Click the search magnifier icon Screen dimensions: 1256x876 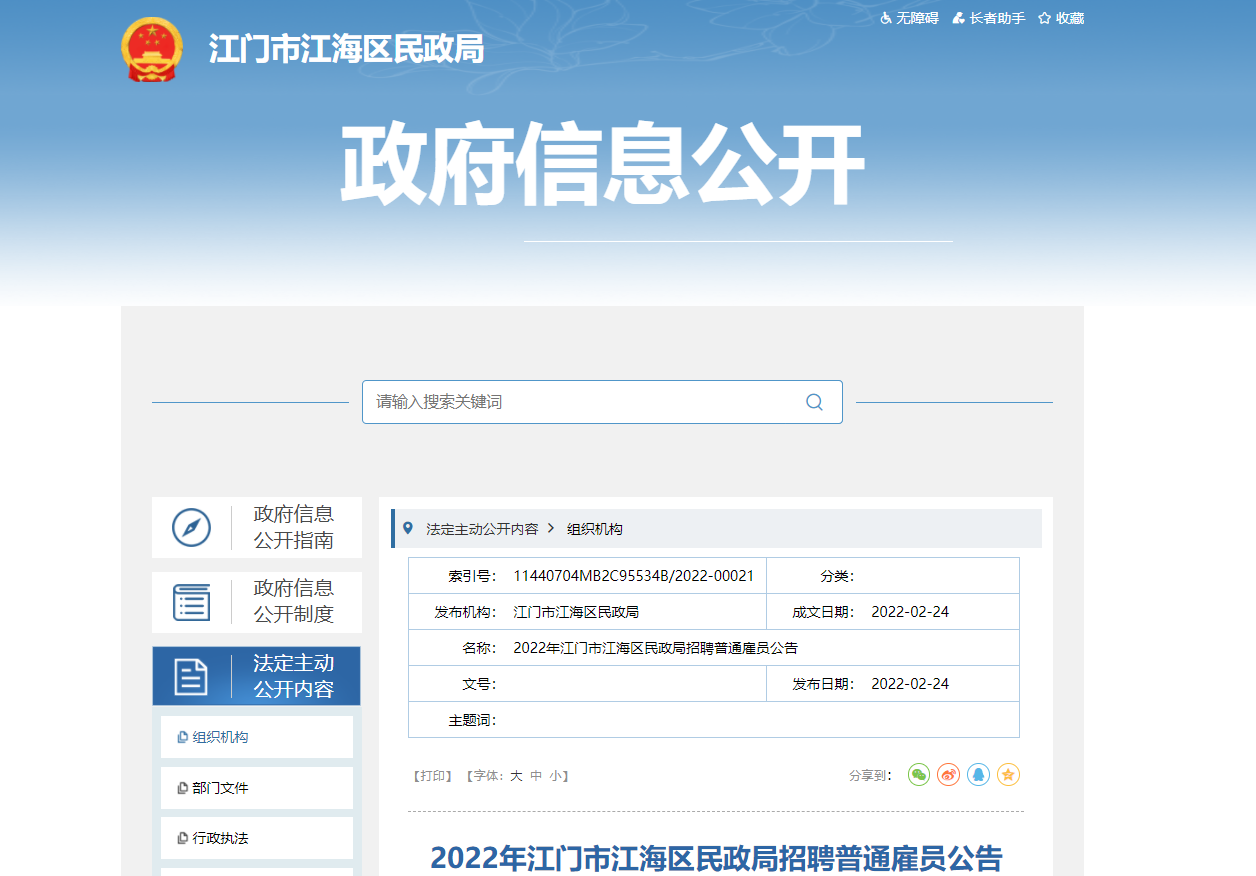(814, 402)
